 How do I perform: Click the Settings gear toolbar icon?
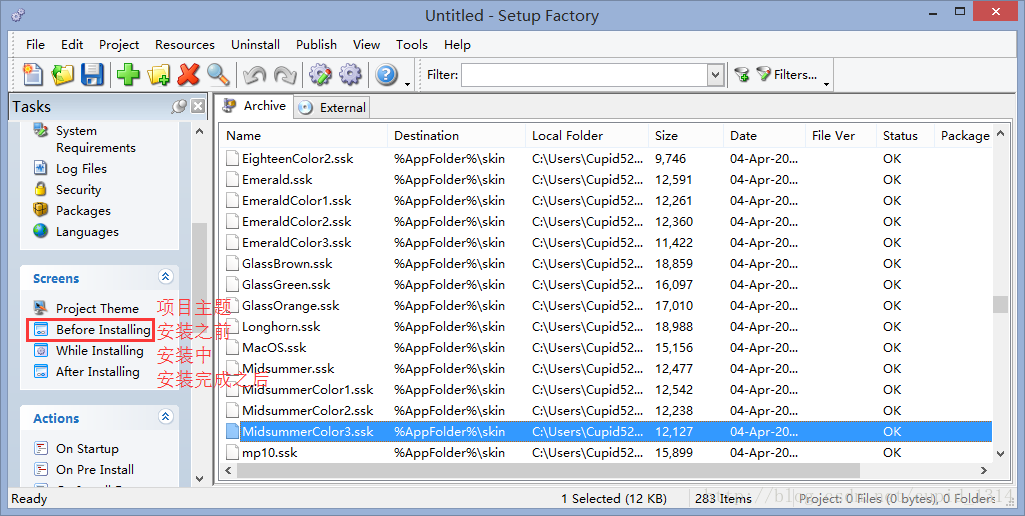pos(350,75)
